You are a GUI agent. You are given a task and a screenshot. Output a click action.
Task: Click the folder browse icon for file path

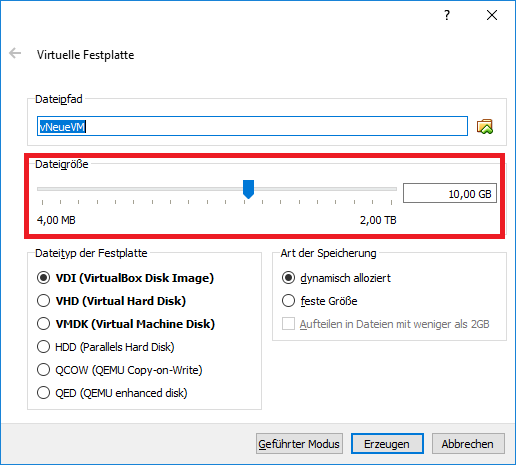485,127
